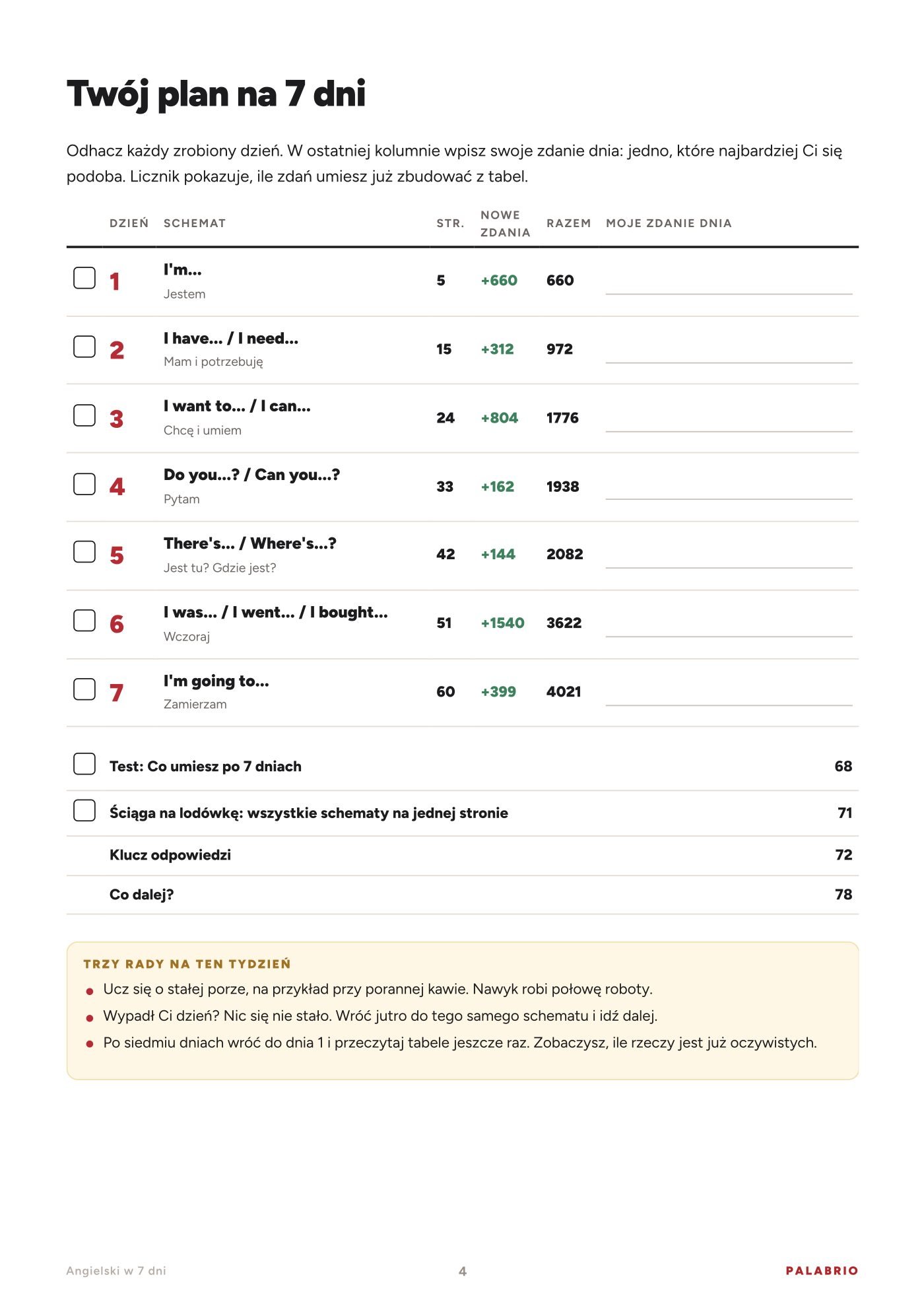The height and width of the screenshot is (1308, 924).
Task: Click the I have... / I need... title
Action: (231, 338)
